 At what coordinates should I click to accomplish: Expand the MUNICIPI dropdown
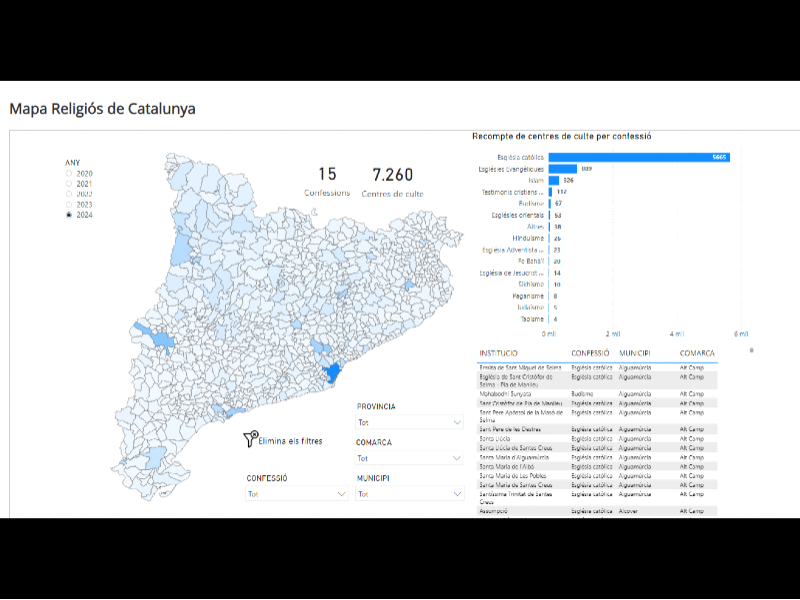pos(410,494)
